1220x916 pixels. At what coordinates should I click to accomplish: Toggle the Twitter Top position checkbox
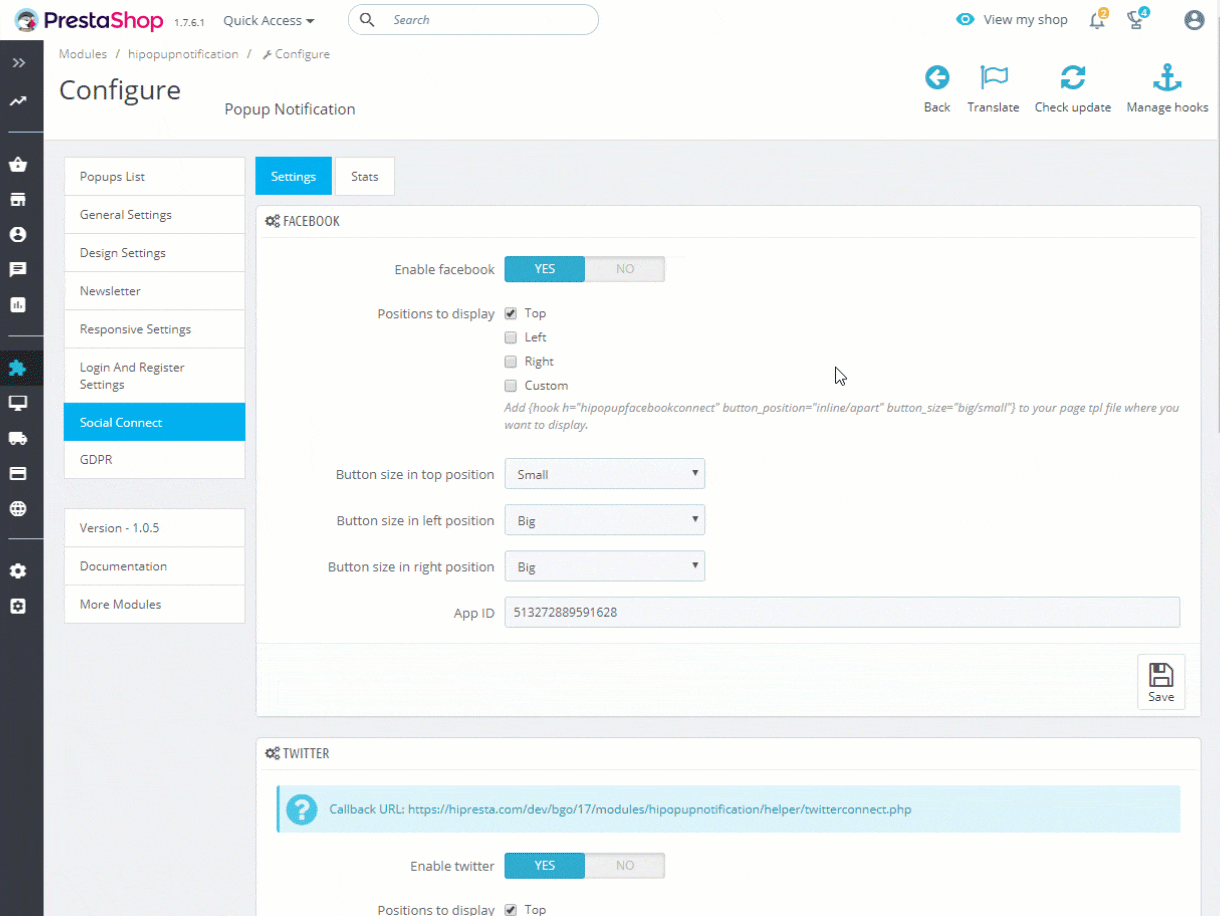(511, 909)
